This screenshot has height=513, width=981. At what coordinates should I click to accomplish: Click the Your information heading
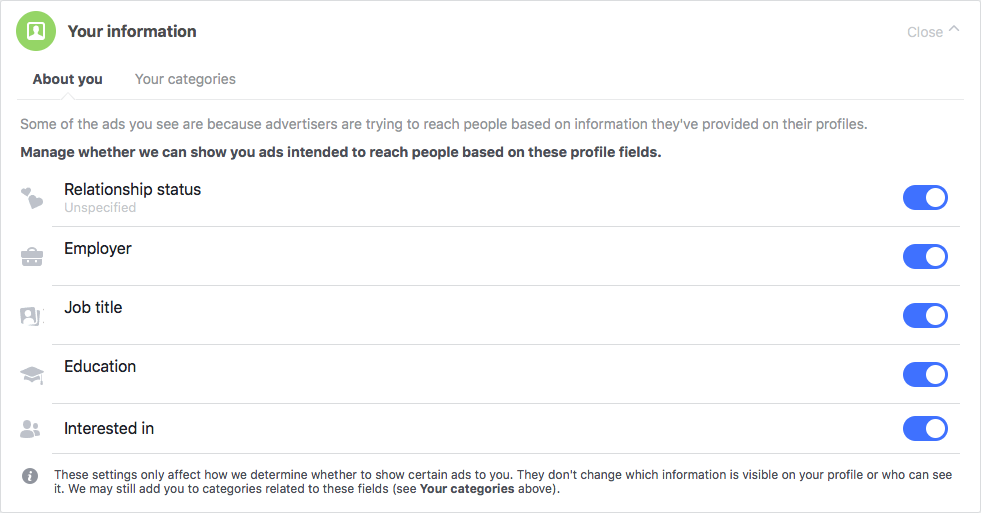point(132,31)
